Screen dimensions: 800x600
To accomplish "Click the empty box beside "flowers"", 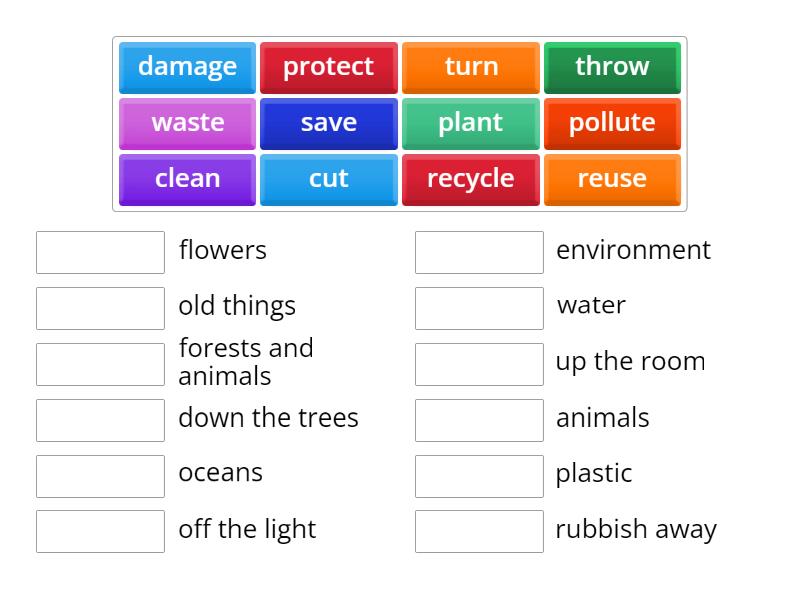I will click(100, 252).
